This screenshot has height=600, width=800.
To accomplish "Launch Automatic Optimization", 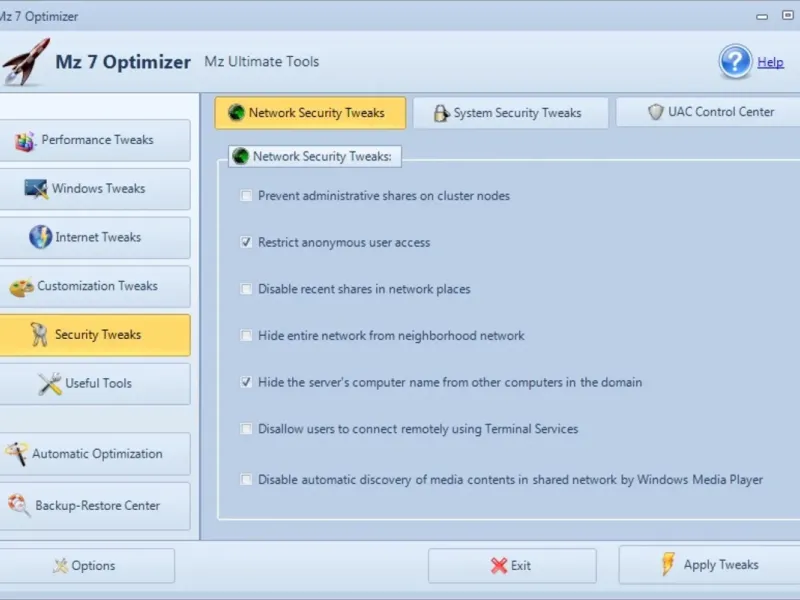I will [x=95, y=454].
